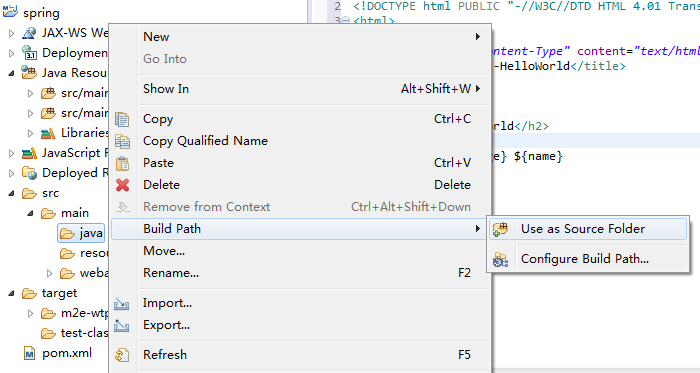Image resolution: width=700 pixels, height=373 pixels.
Task: Expand the webapp folder node
Action: pos(50,274)
